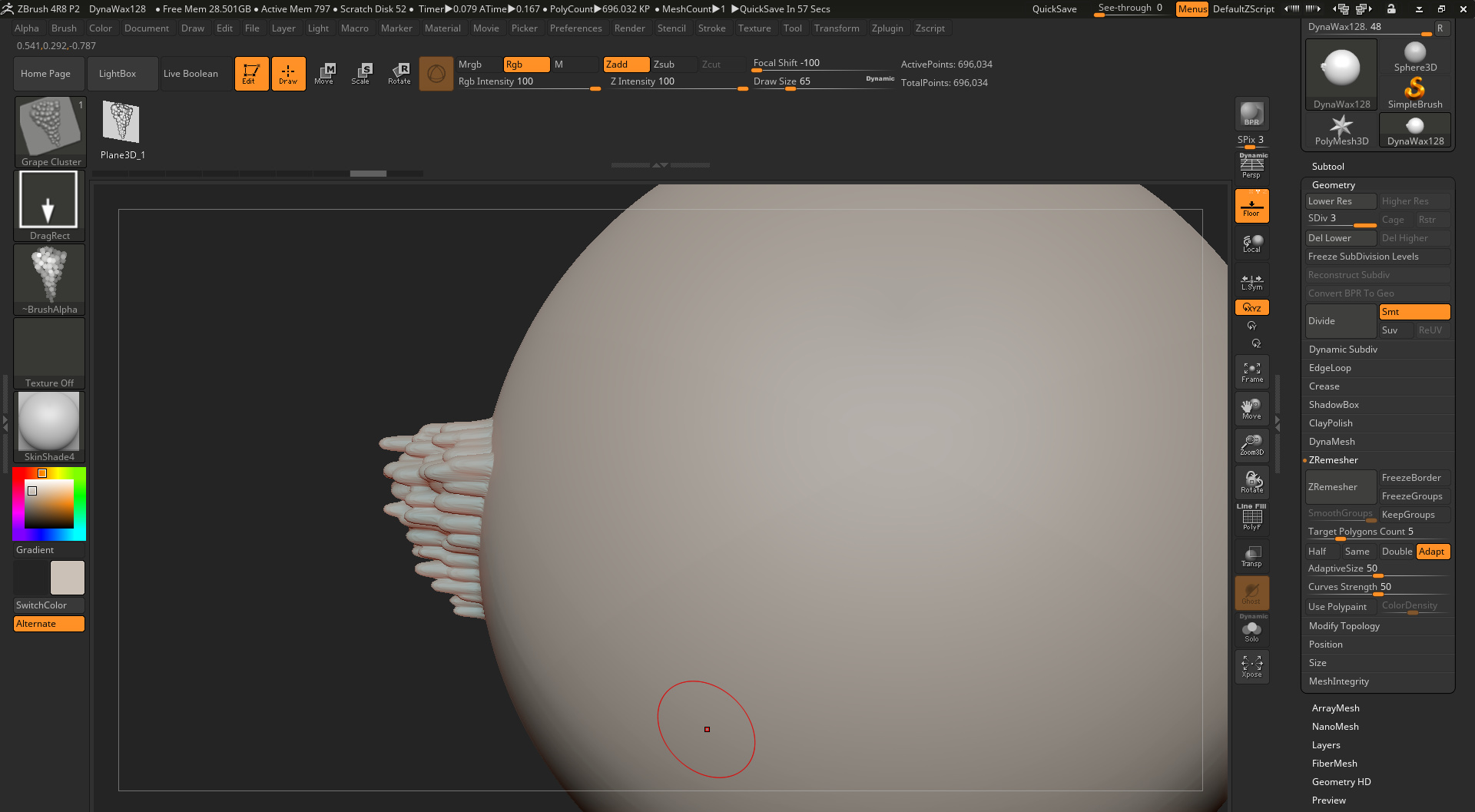Enable FreezeGroups in ZRemesher
Viewport: 1475px width, 812px height.
(1414, 496)
